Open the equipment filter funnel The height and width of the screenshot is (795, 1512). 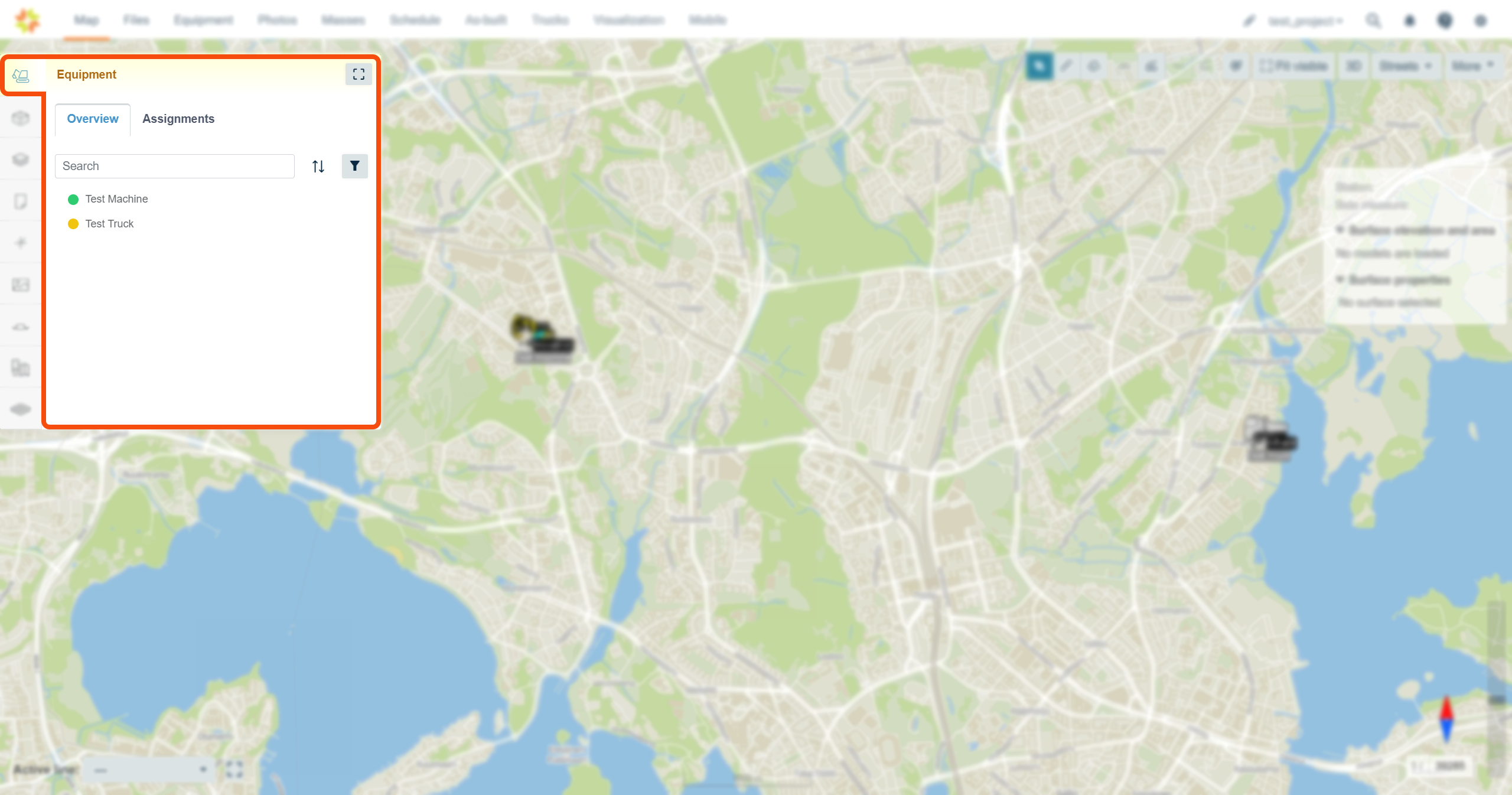click(355, 166)
